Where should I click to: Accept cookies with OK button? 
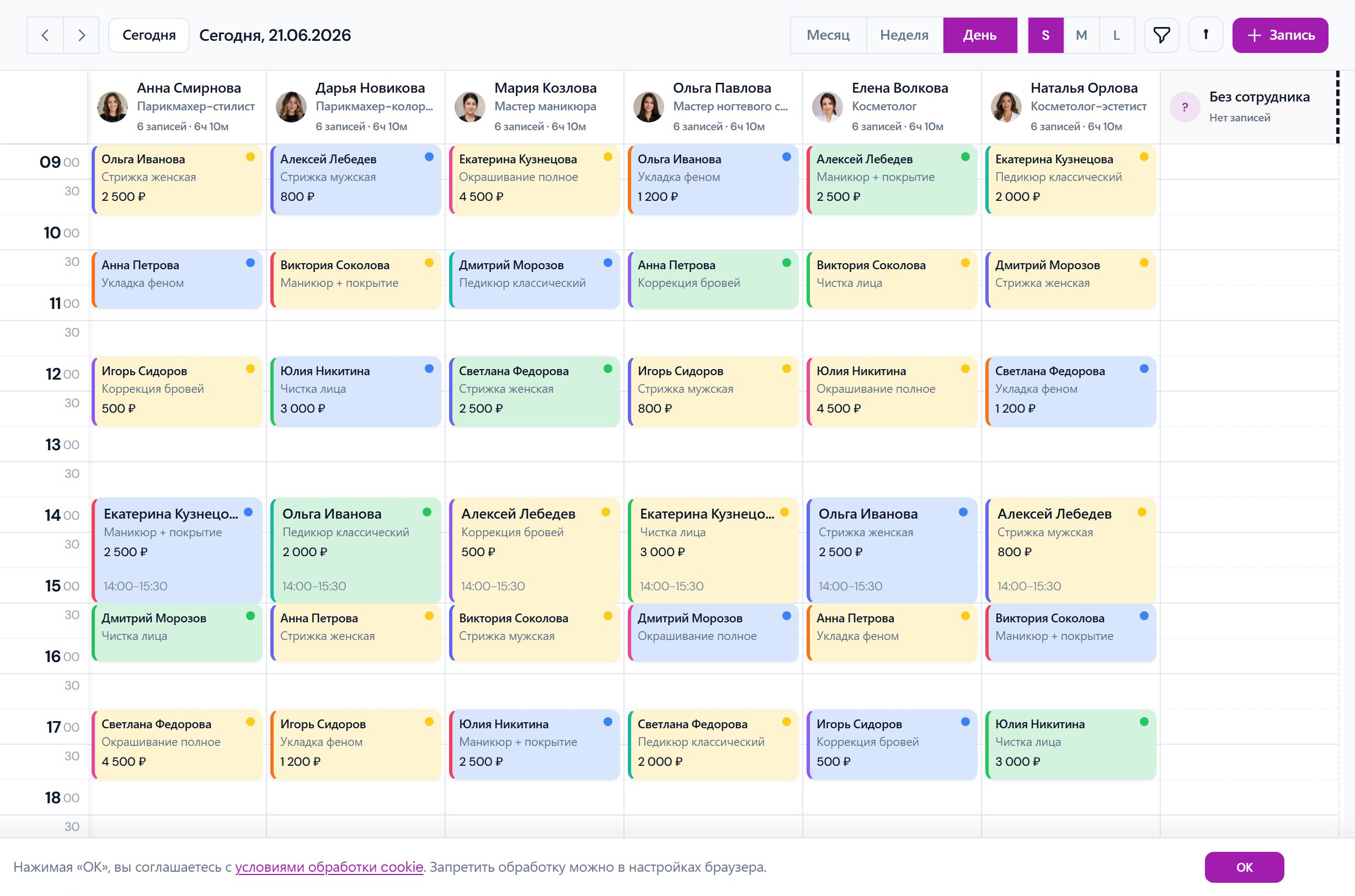(x=1244, y=867)
